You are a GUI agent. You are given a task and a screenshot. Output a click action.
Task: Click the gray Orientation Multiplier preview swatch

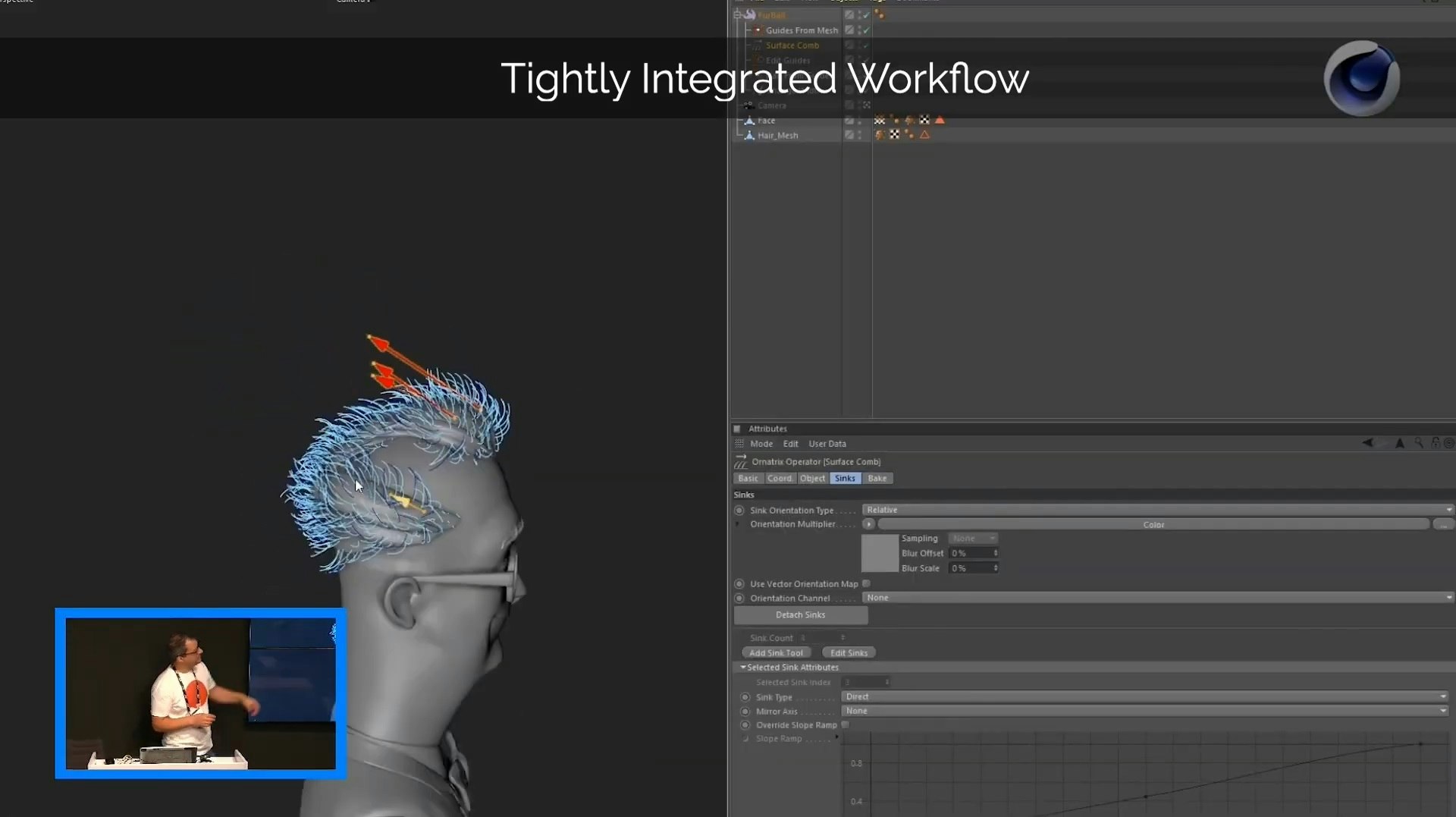[x=880, y=554]
